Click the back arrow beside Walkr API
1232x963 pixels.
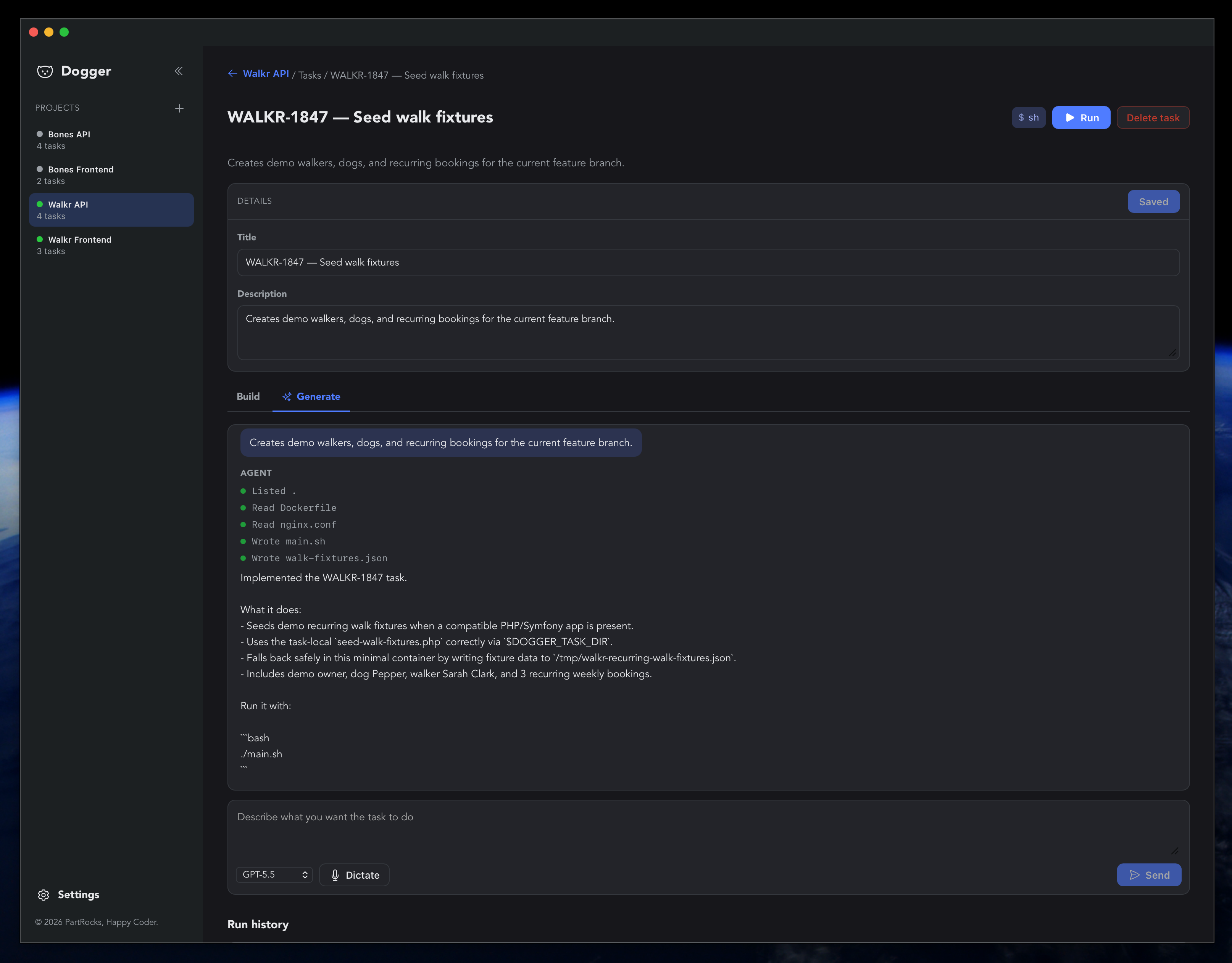point(232,74)
